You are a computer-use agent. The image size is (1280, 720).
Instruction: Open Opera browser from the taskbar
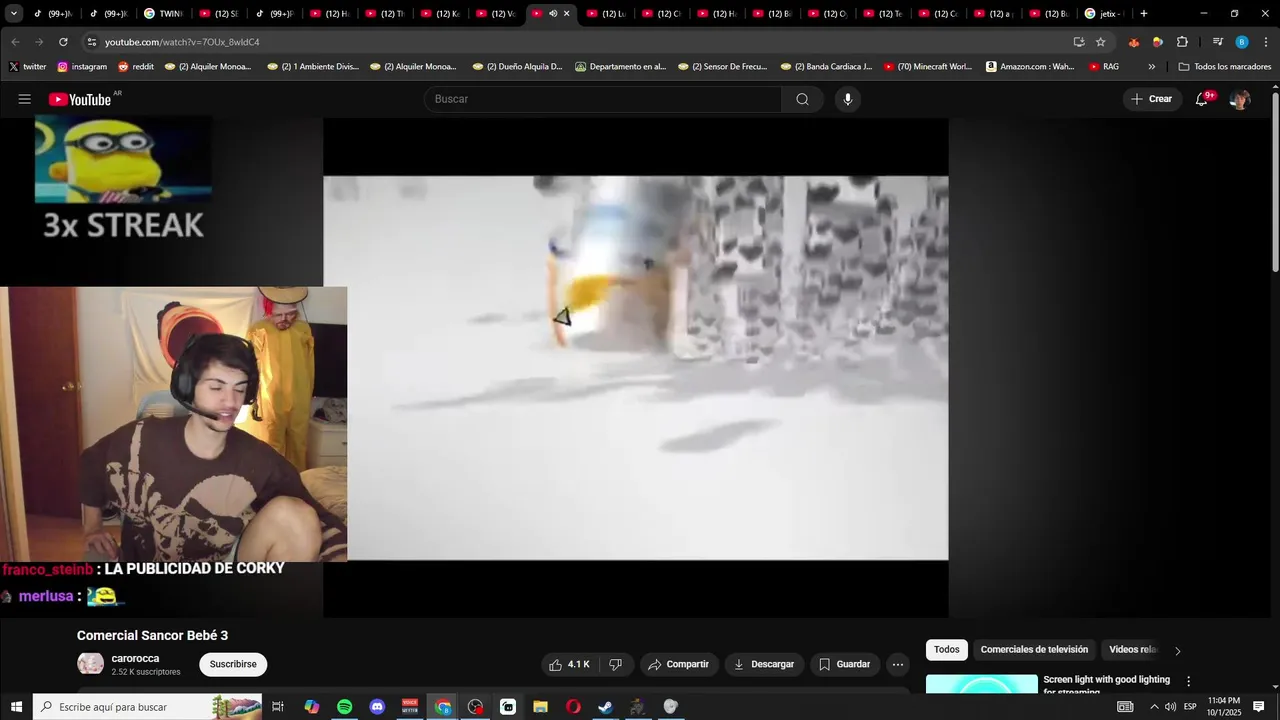pos(573,707)
